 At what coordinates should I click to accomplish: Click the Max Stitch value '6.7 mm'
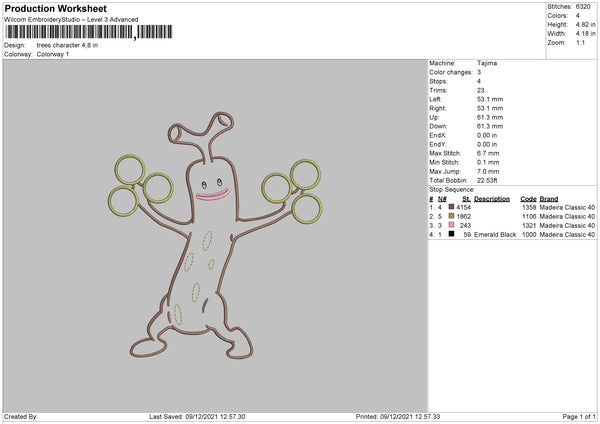488,153
